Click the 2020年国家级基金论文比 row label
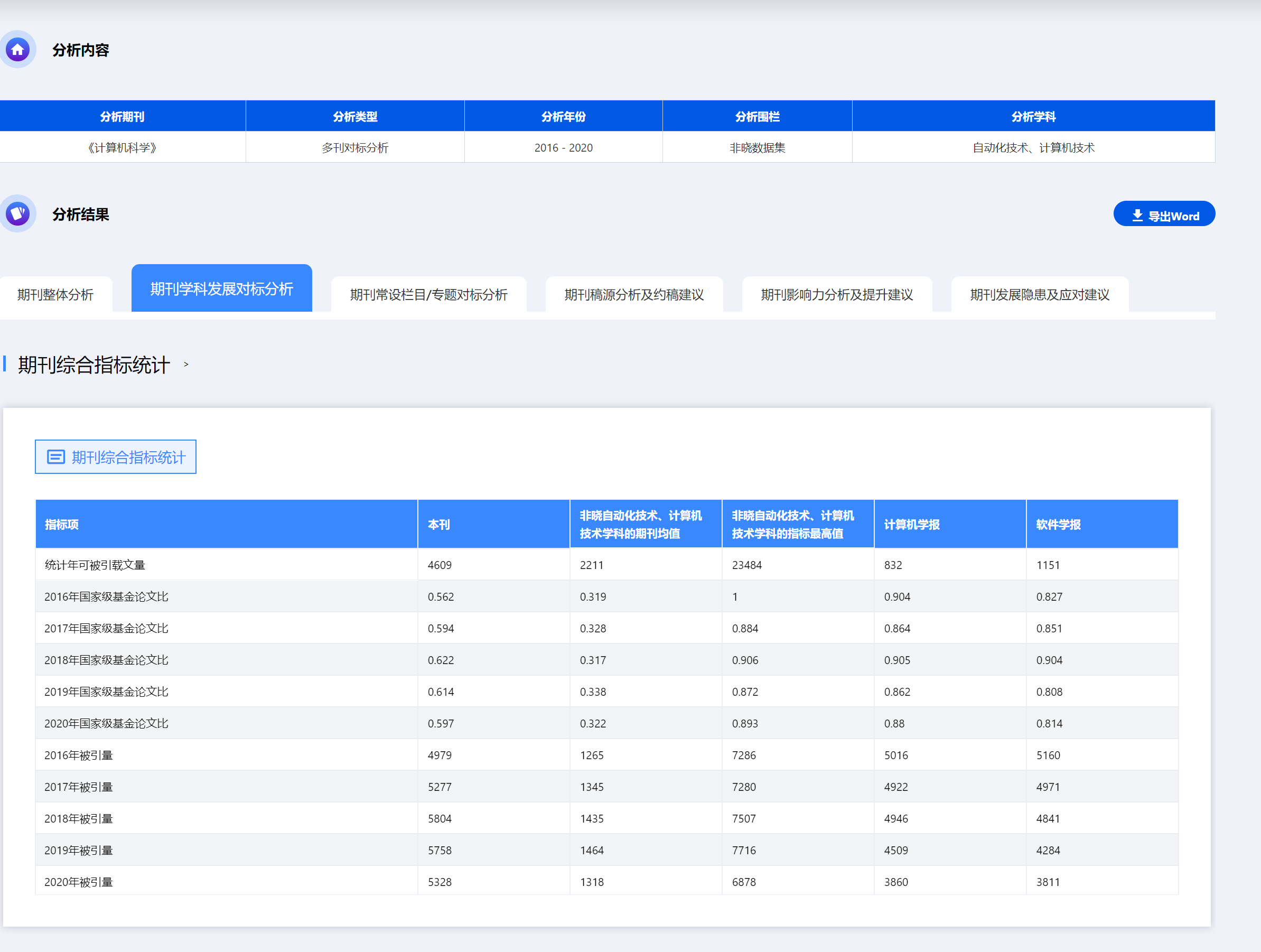Screen dimensions: 1261x952 pyautogui.click(x=106, y=723)
